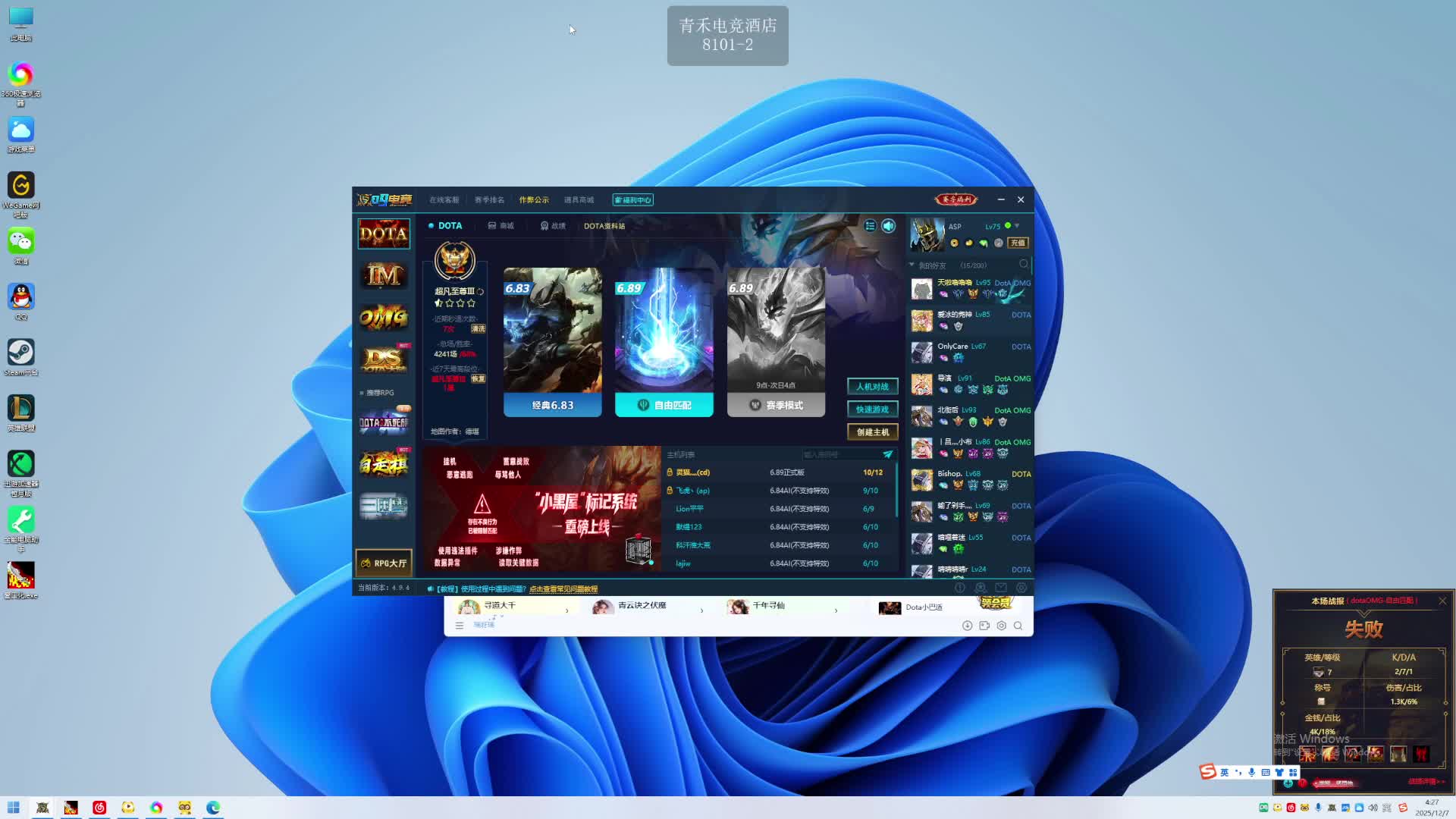This screenshot has width=1456, height=819.
Task: Select the IM game in sidebar
Action: tap(384, 275)
